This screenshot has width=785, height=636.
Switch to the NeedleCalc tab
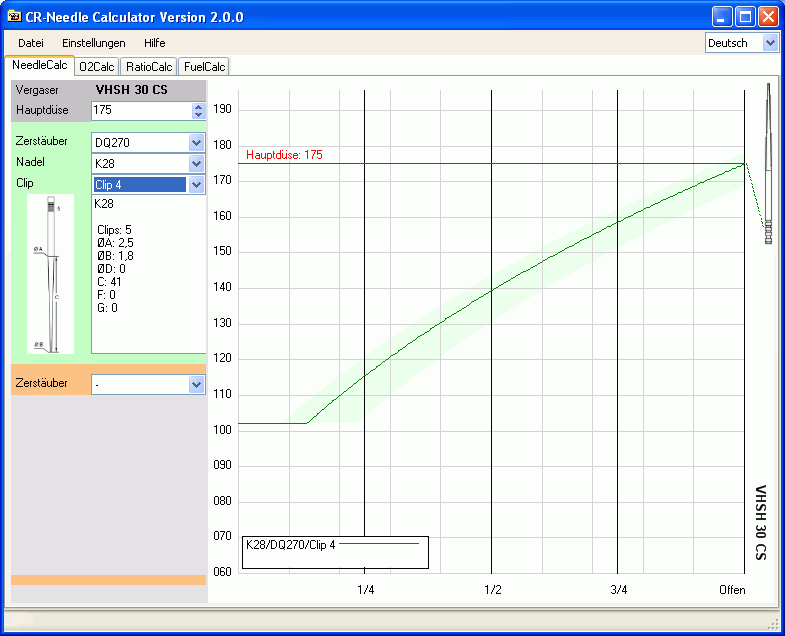point(40,65)
